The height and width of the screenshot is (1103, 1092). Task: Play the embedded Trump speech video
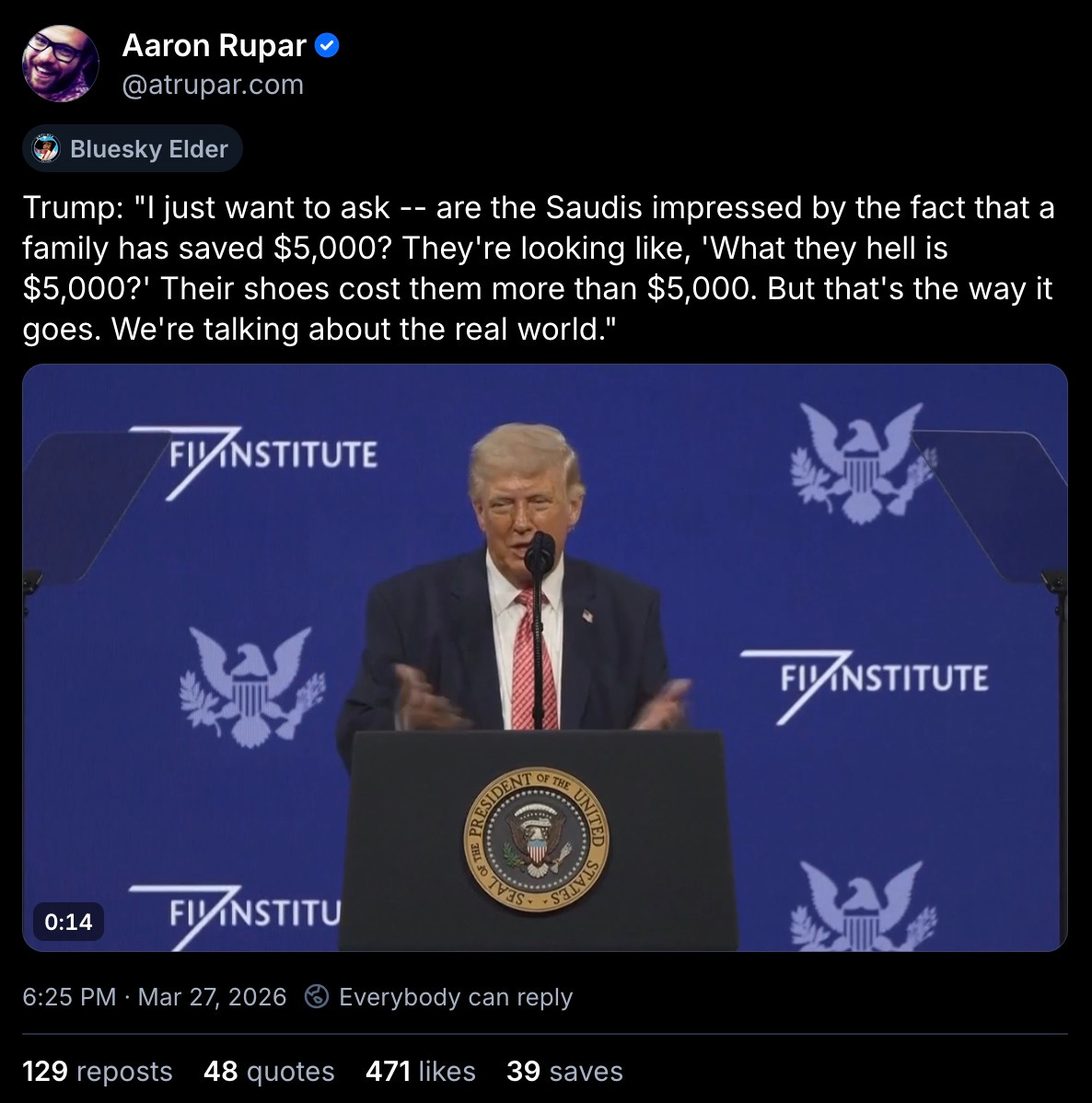pos(545,657)
